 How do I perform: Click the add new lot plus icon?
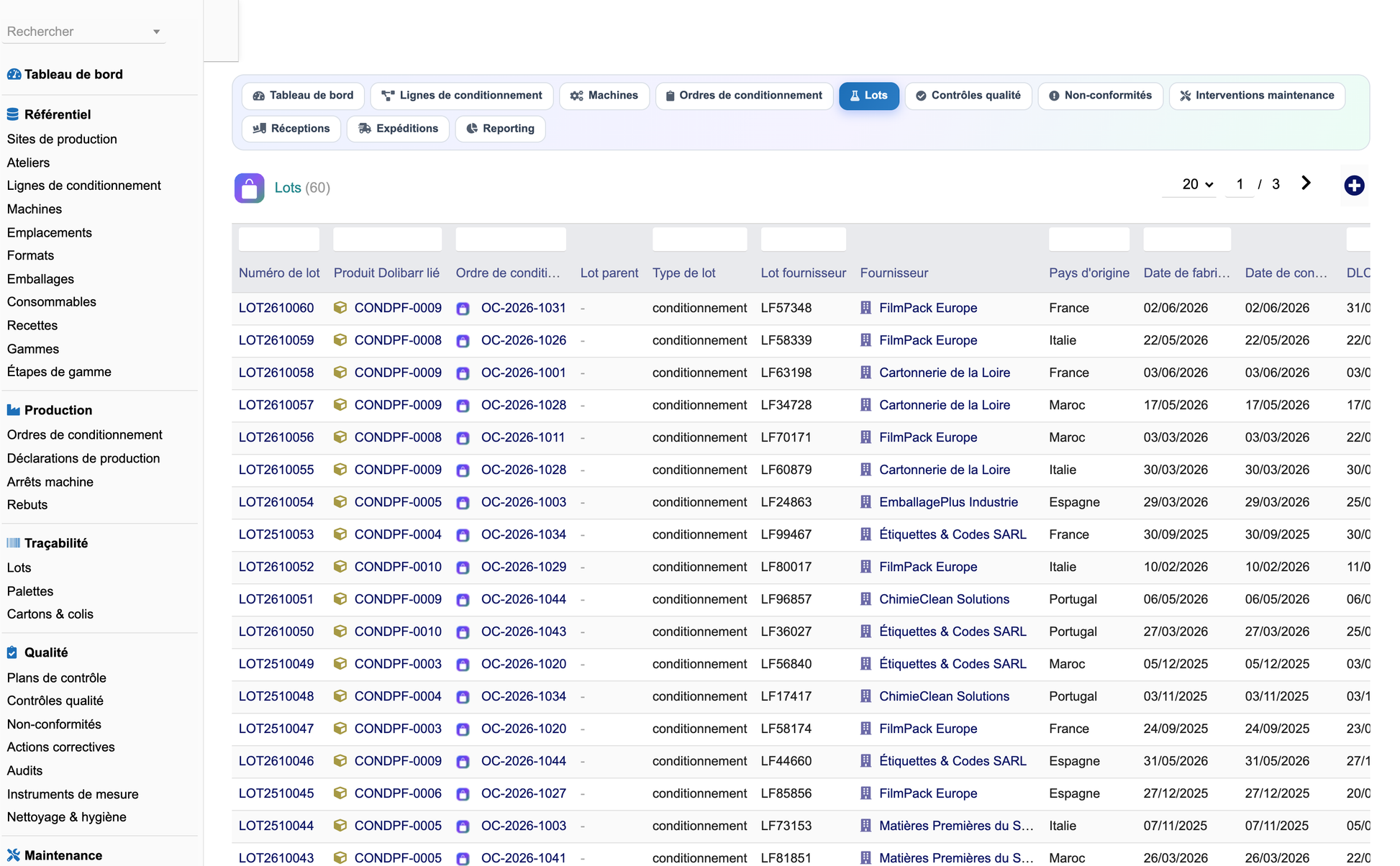pos(1354,186)
